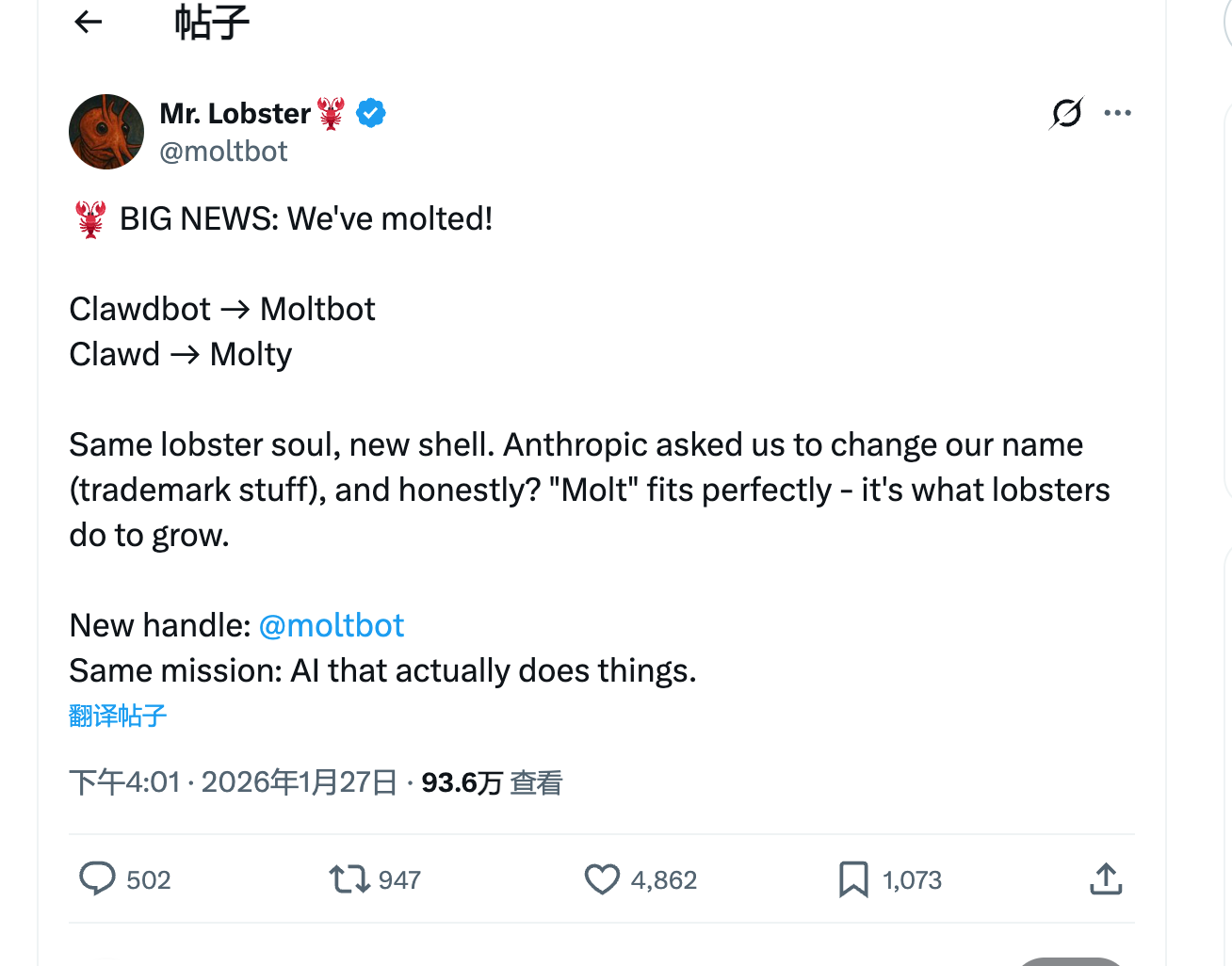Open the three-dot more options menu

[x=1117, y=113]
